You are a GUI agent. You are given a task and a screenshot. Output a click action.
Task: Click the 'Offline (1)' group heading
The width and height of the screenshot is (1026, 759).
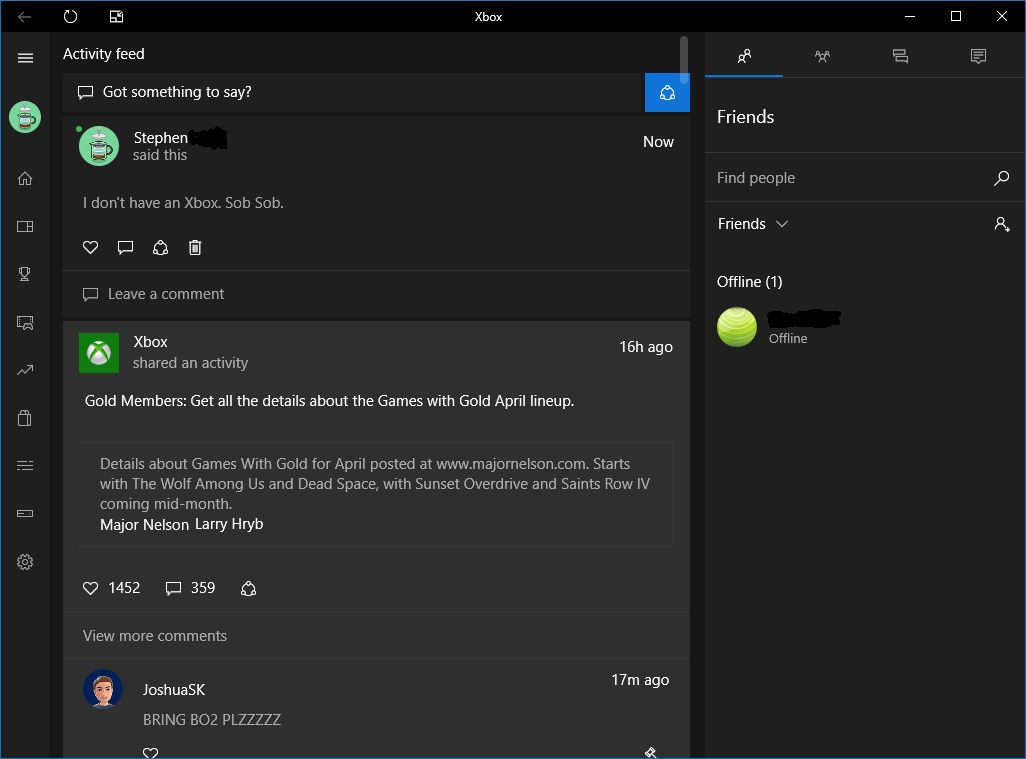[x=749, y=282]
